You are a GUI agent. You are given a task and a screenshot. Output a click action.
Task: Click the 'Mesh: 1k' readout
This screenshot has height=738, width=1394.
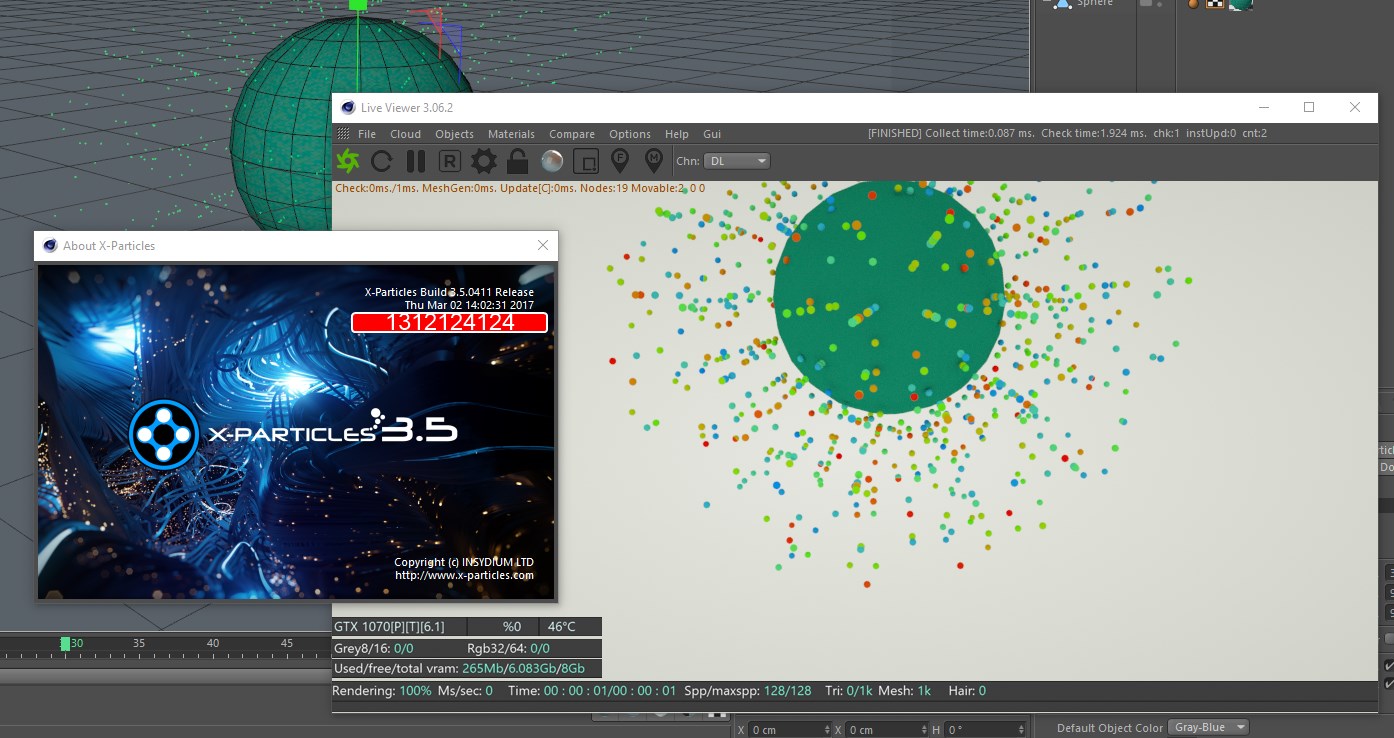point(905,691)
